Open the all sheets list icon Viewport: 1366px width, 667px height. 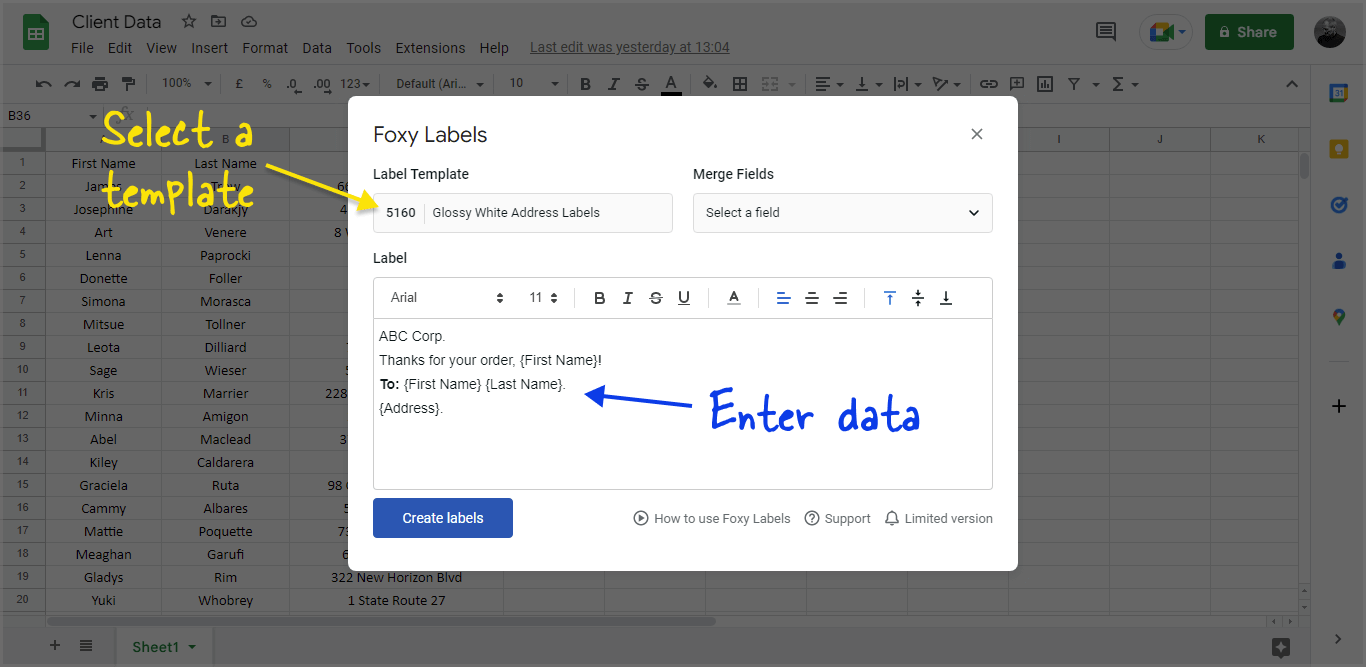(86, 646)
